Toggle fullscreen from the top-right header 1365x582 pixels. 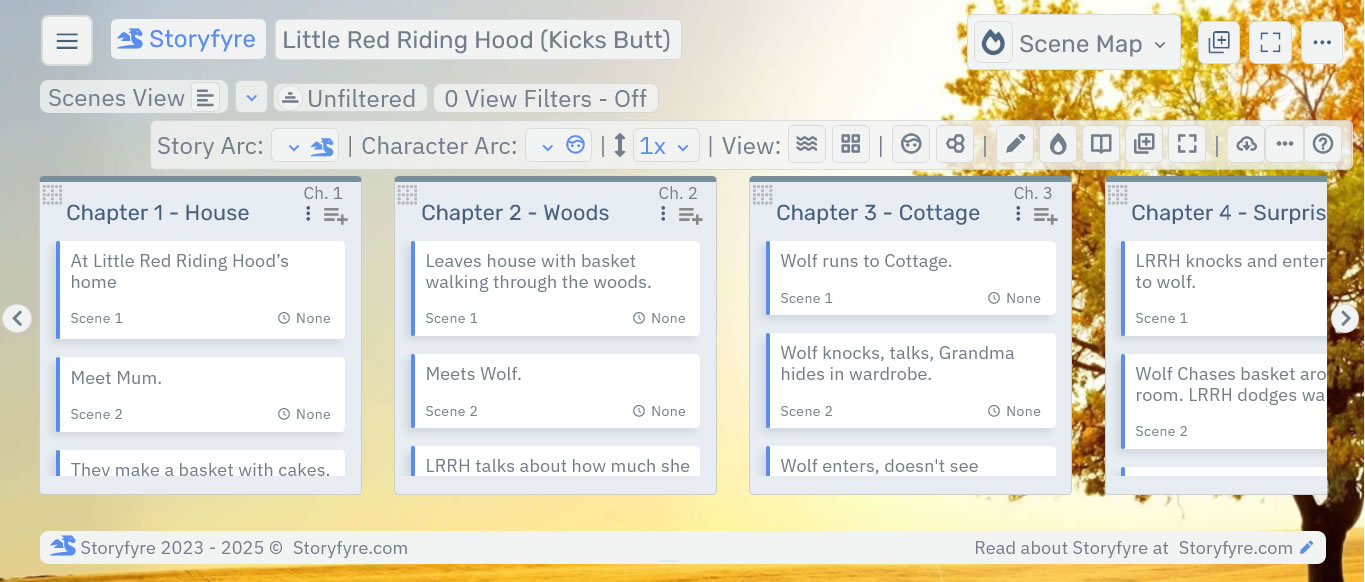pyautogui.click(x=1270, y=42)
